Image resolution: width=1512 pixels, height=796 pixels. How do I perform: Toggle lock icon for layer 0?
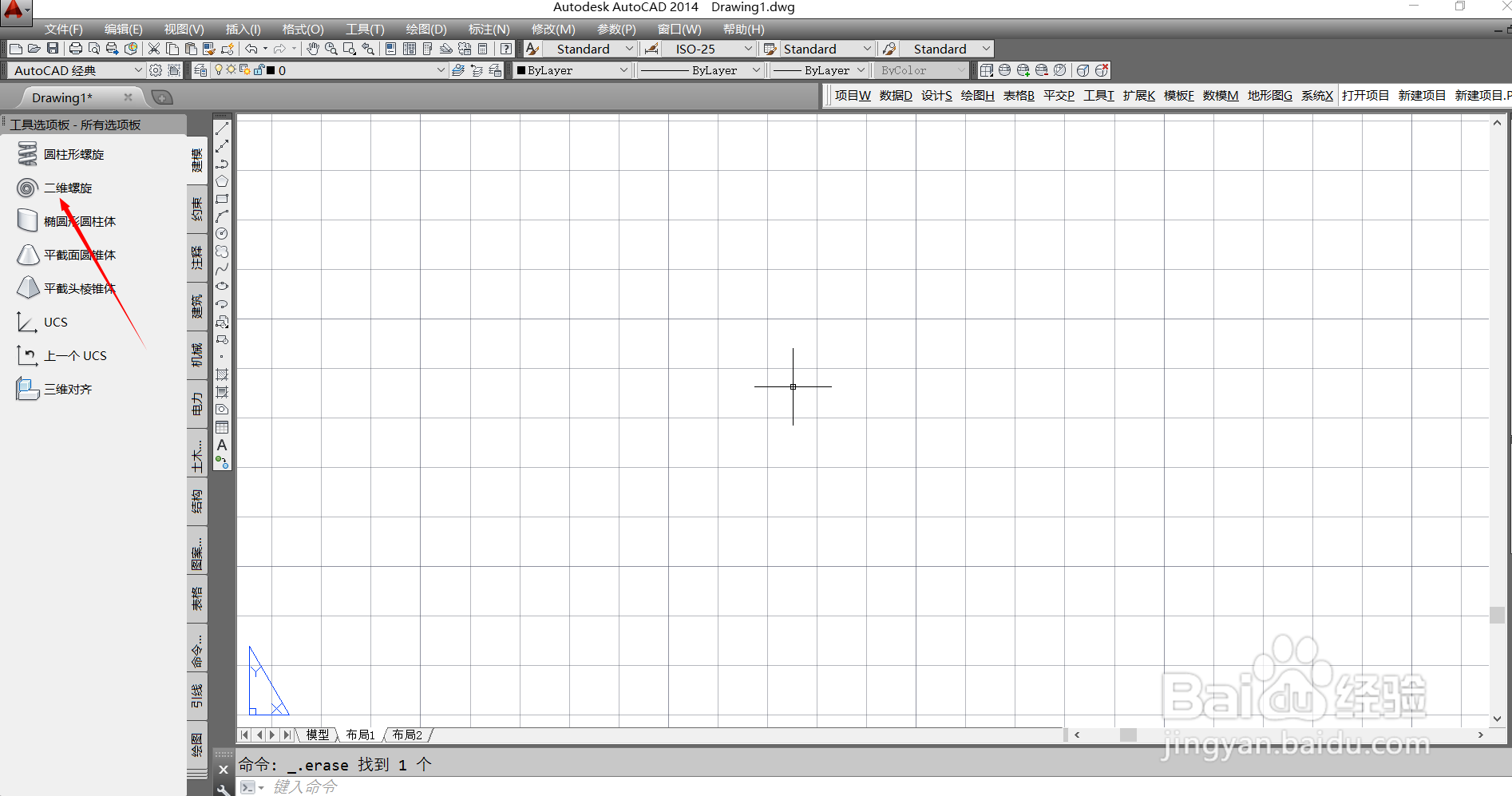(x=259, y=70)
